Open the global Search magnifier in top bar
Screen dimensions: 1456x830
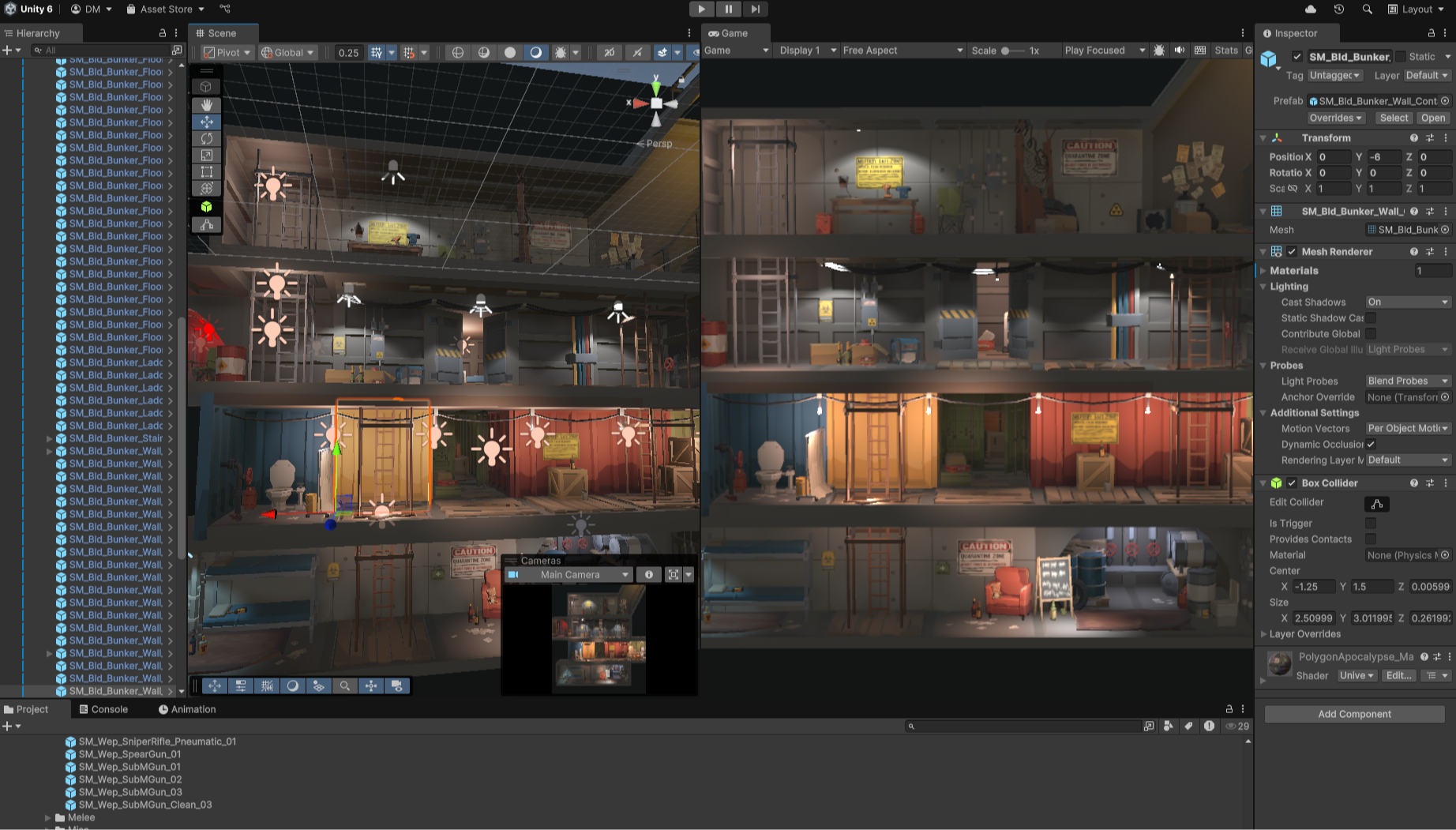[x=1367, y=9]
